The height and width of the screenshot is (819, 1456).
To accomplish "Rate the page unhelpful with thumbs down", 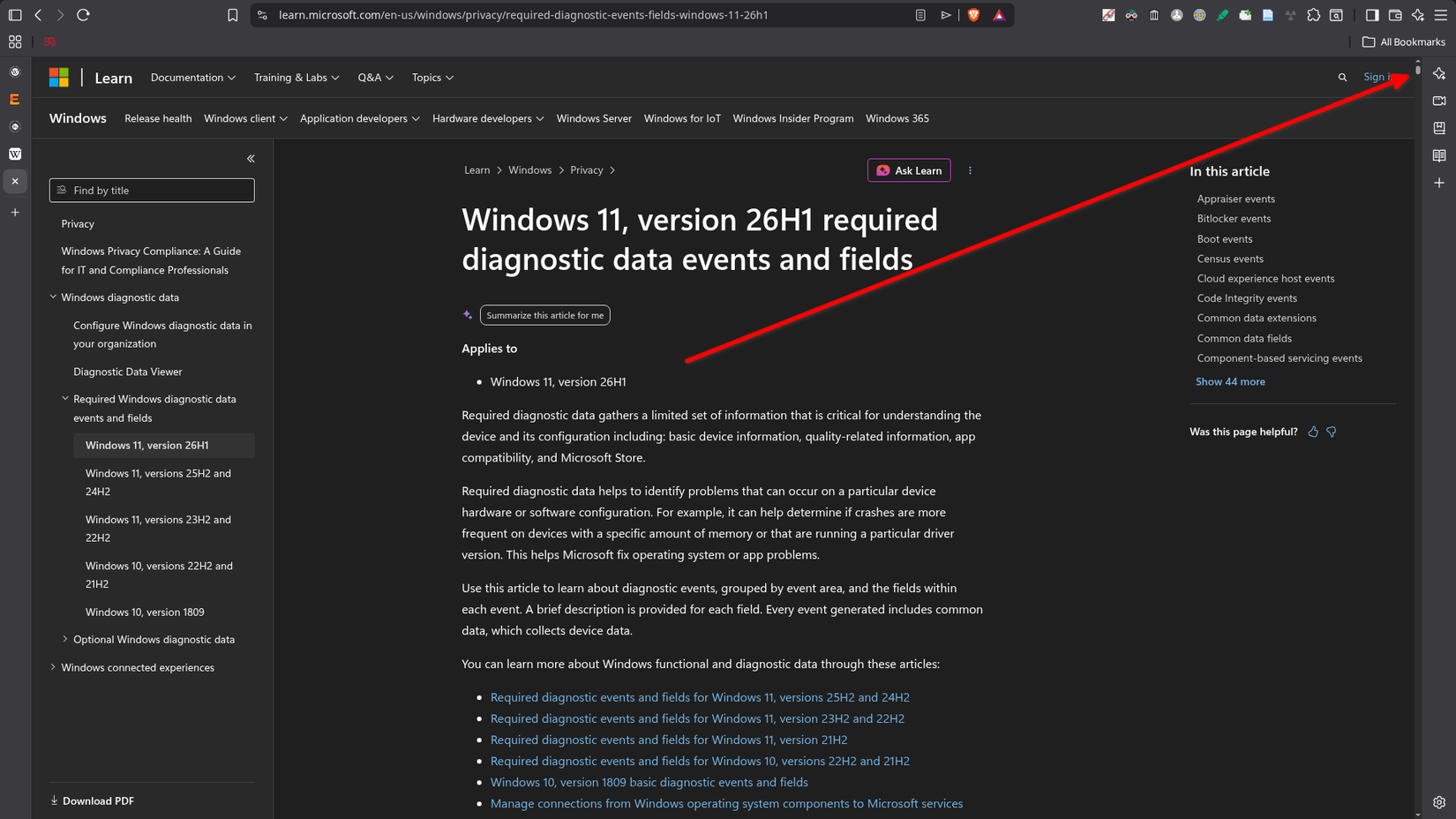I will (1332, 432).
